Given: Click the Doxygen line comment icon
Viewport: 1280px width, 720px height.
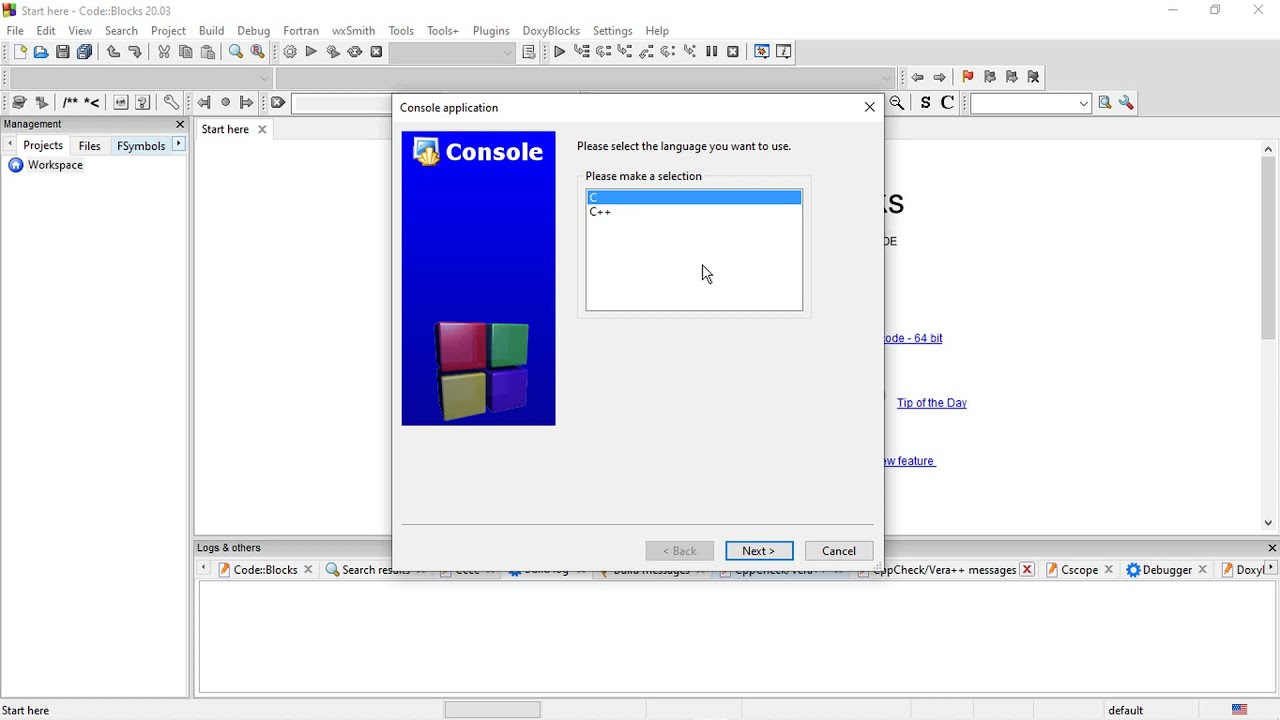Looking at the screenshot, I should click(x=92, y=103).
